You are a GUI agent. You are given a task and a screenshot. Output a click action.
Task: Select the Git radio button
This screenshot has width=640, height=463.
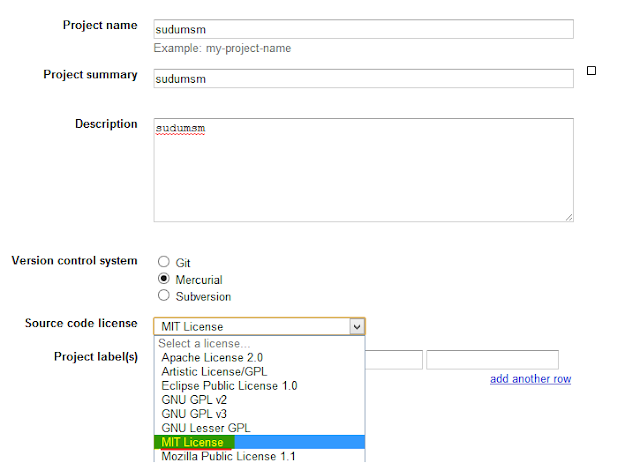coord(164,261)
